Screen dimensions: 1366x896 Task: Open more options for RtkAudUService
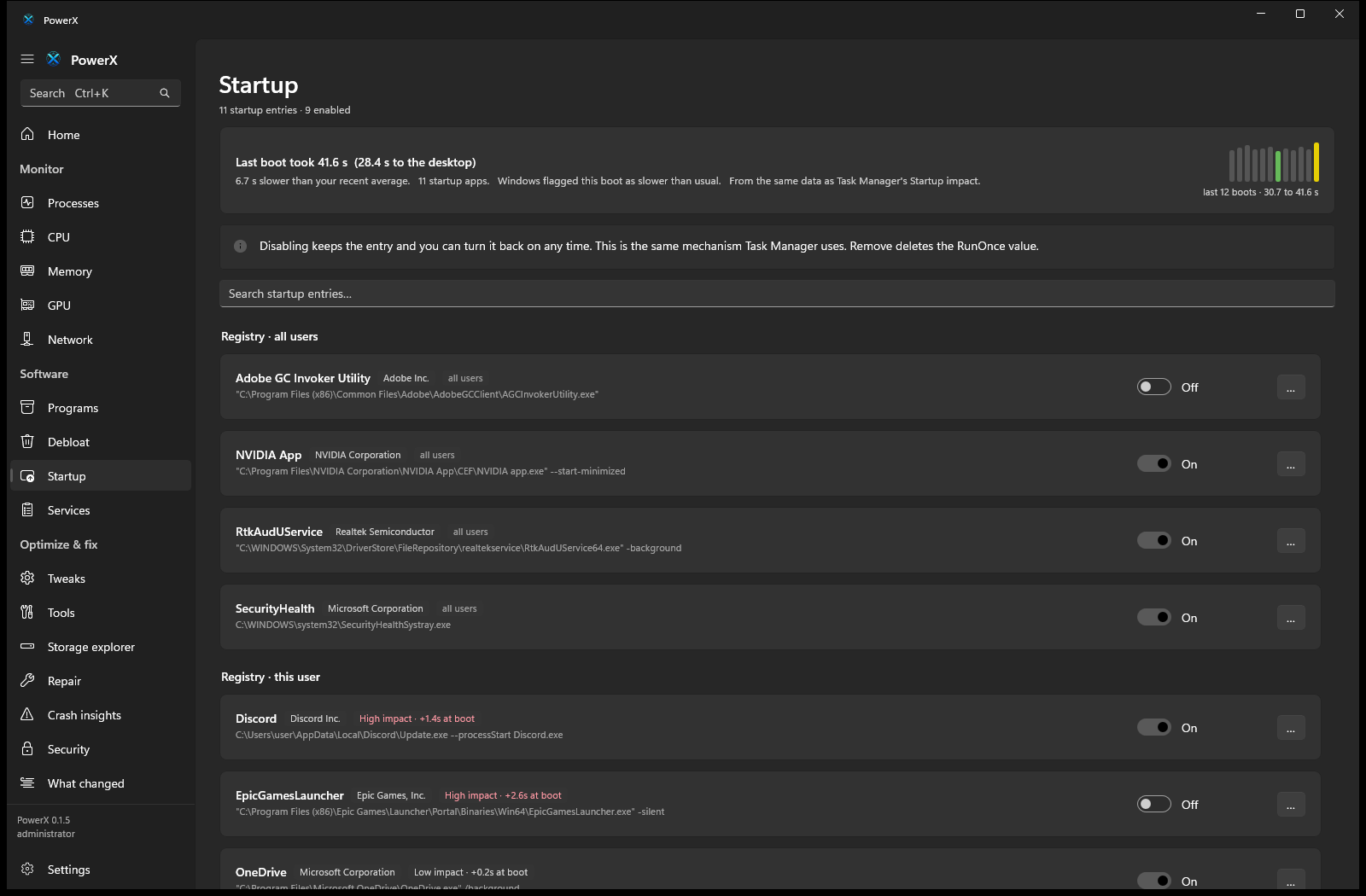click(1291, 541)
